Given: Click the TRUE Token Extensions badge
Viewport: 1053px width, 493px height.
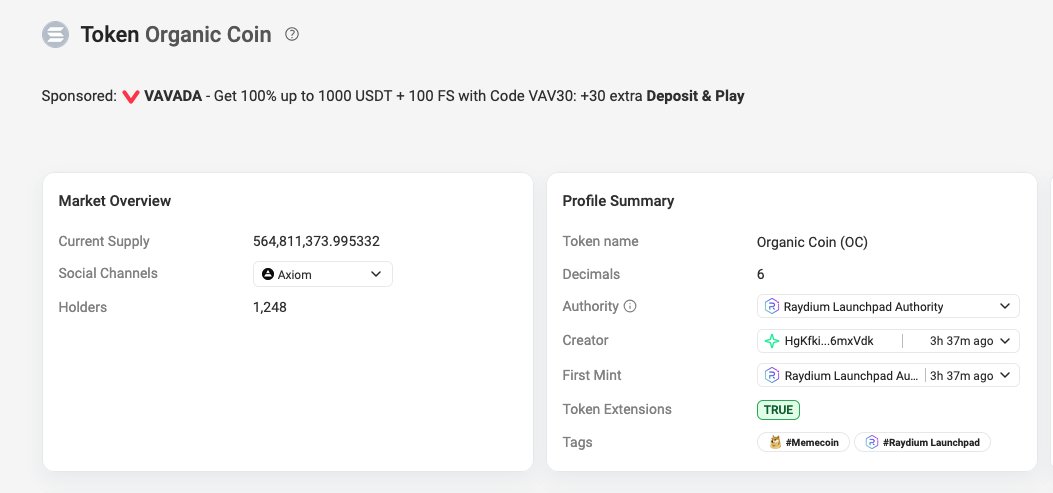Looking at the screenshot, I should [x=778, y=410].
